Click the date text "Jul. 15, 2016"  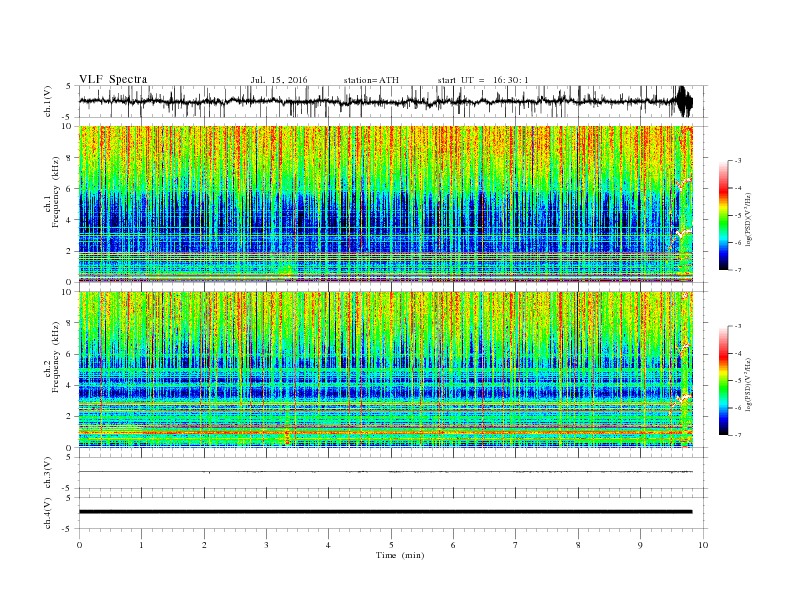pos(279,80)
